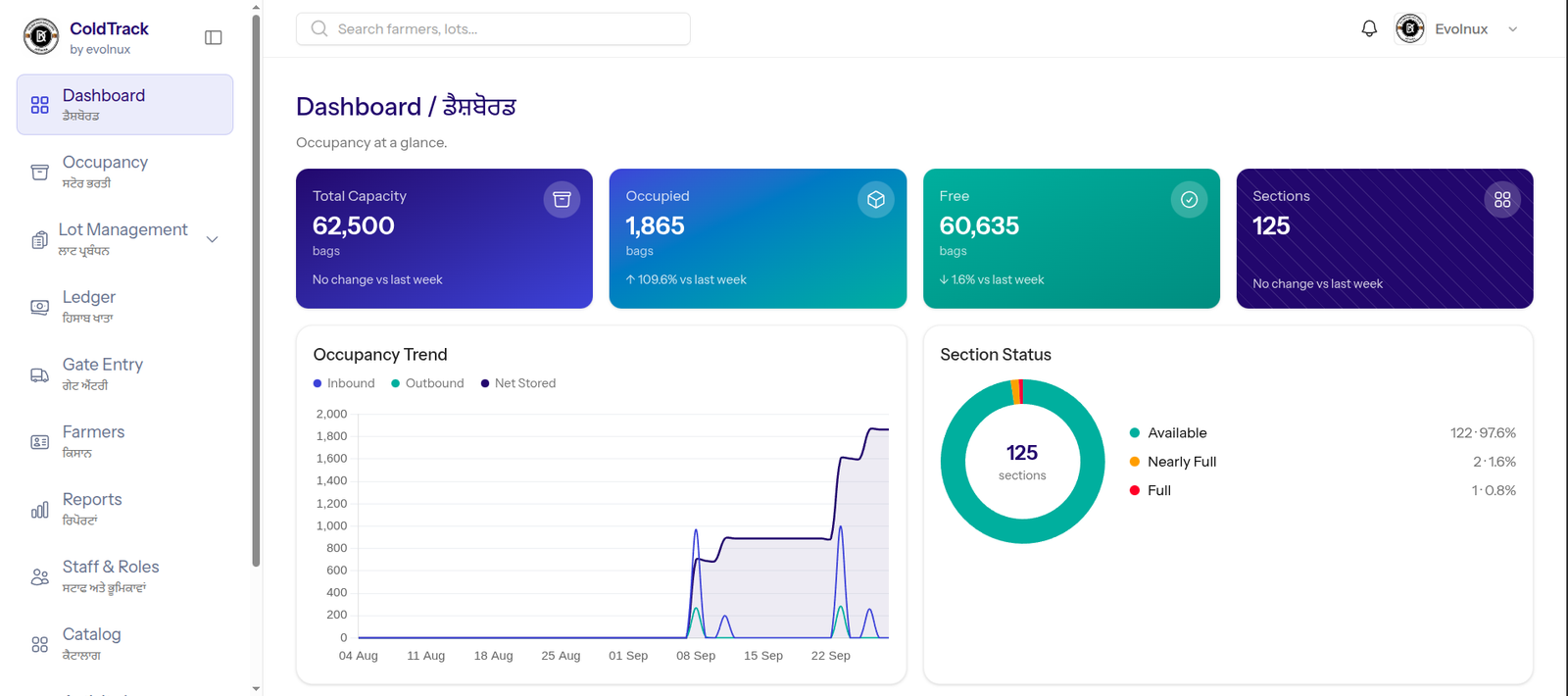Click the Occupancy Trend title

(380, 355)
